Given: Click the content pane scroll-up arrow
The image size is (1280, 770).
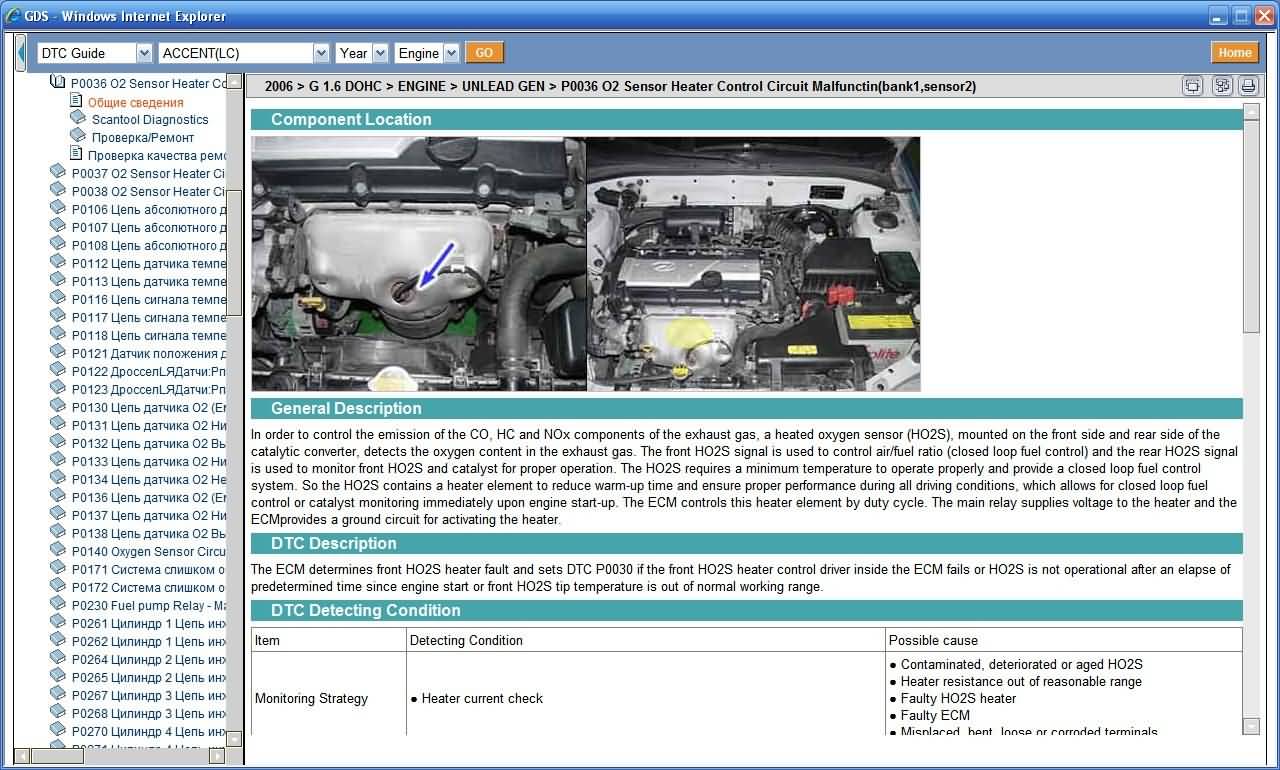Looking at the screenshot, I should tap(1251, 111).
